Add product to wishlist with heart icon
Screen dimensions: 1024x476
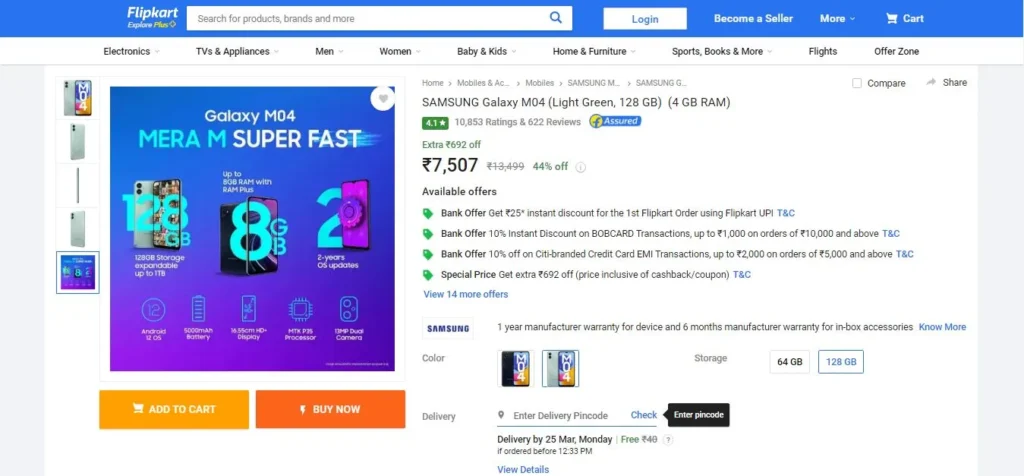pos(383,99)
